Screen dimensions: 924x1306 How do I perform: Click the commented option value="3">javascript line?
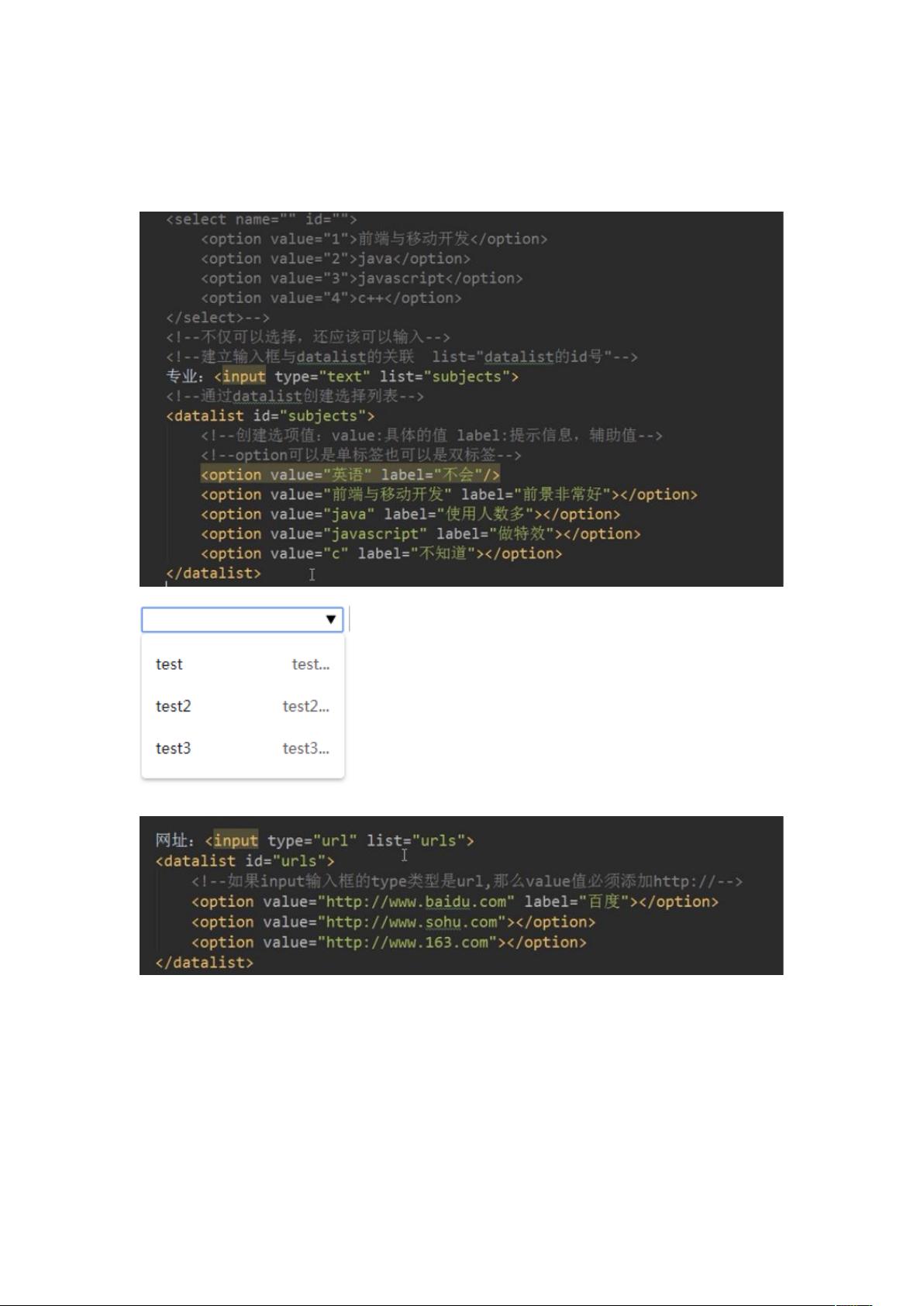point(361,278)
